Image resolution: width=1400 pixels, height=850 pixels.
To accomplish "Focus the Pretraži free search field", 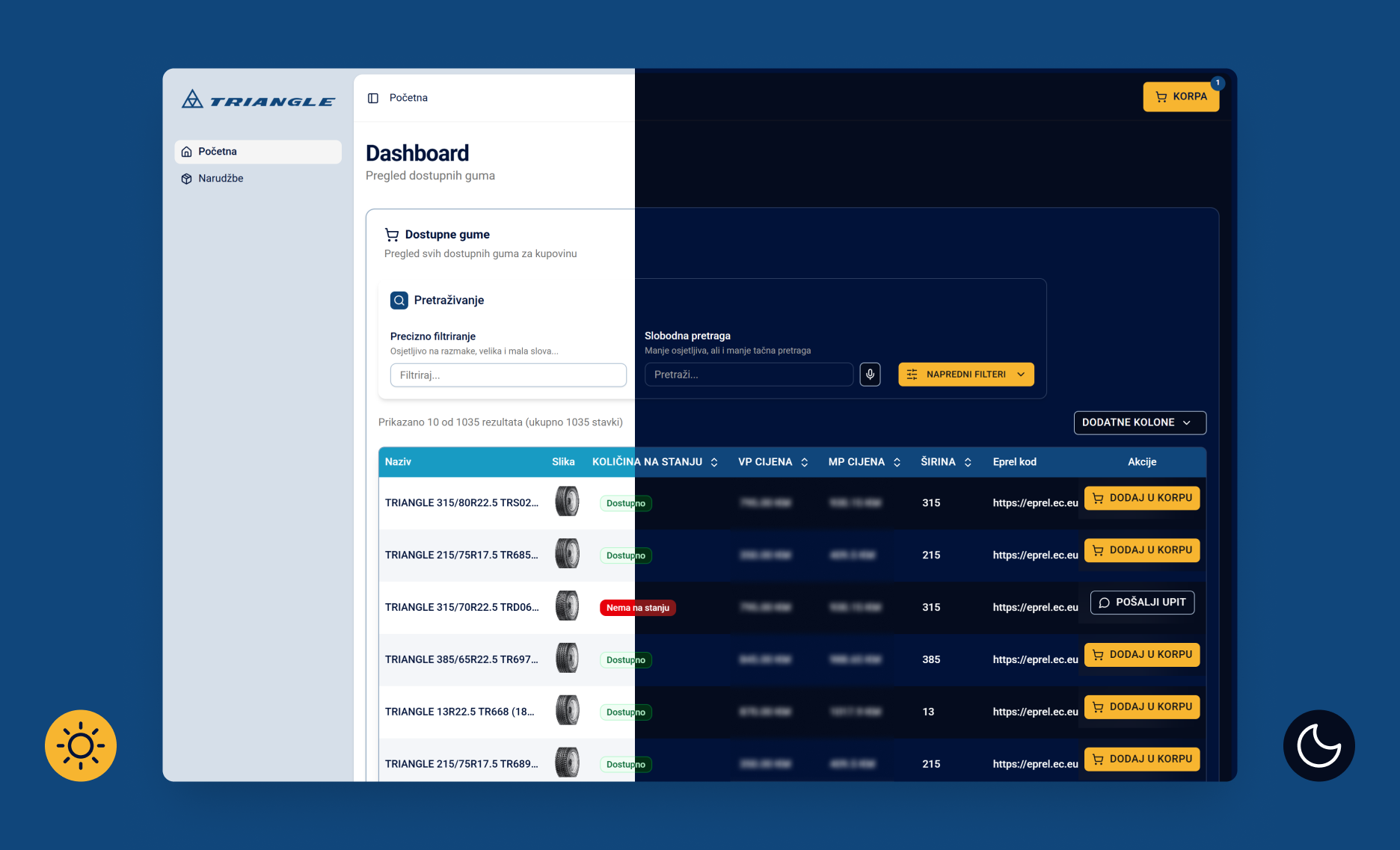I will [749, 375].
